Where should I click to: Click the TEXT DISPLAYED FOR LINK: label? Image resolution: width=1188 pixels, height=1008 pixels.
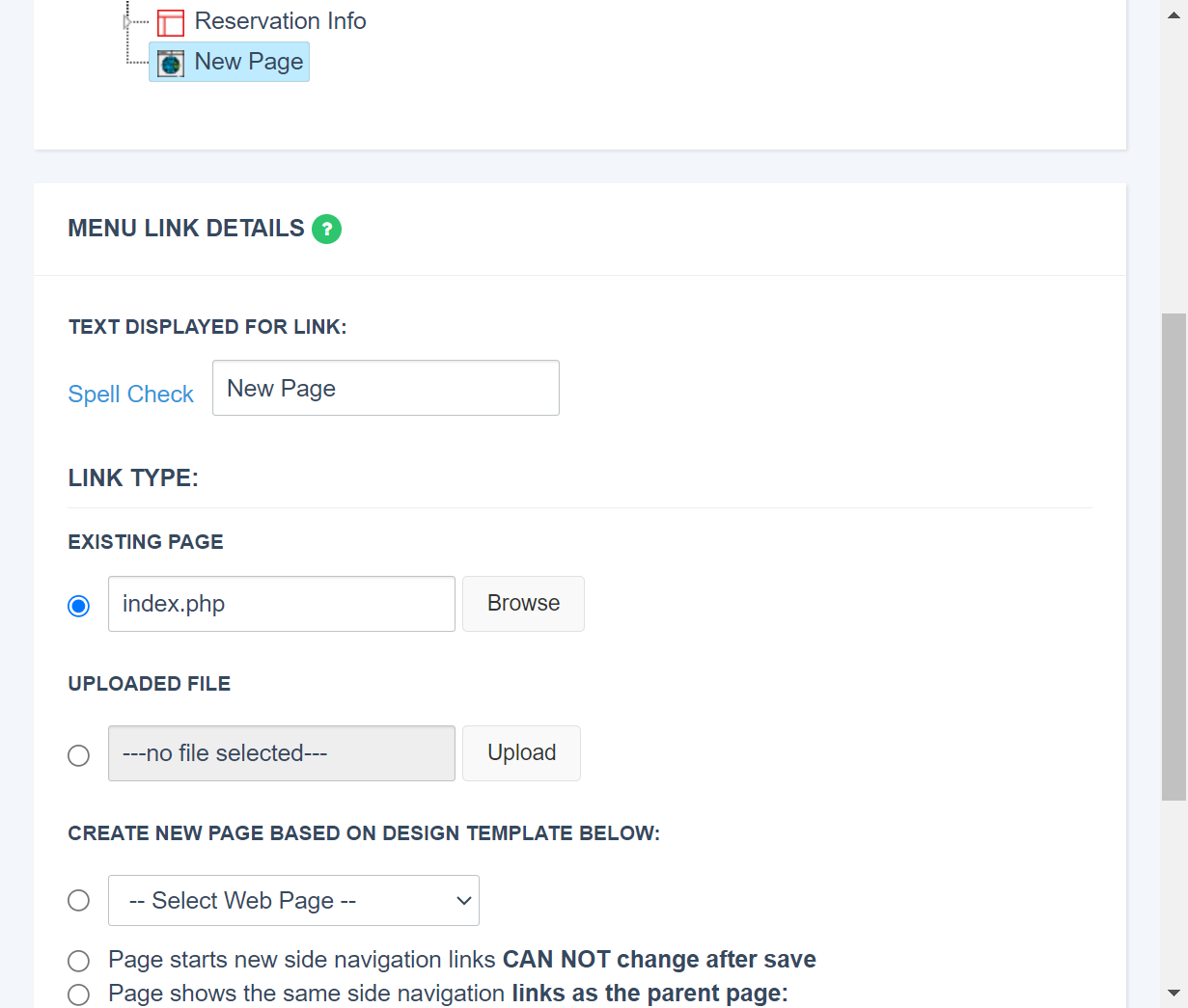[x=207, y=327]
